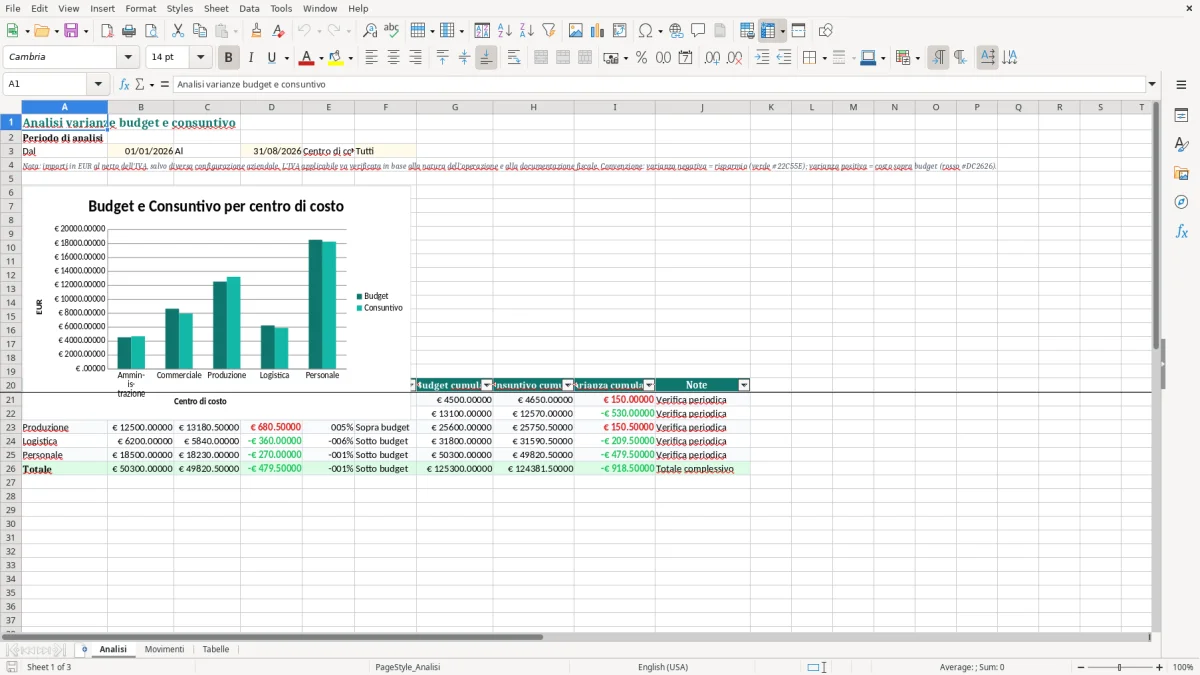
Task: Apply red font color swatch
Action: [x=307, y=58]
